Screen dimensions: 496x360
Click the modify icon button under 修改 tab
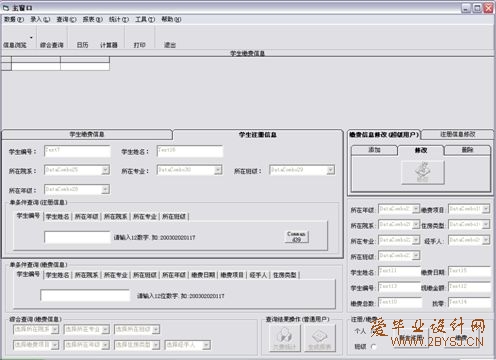pos(423,172)
